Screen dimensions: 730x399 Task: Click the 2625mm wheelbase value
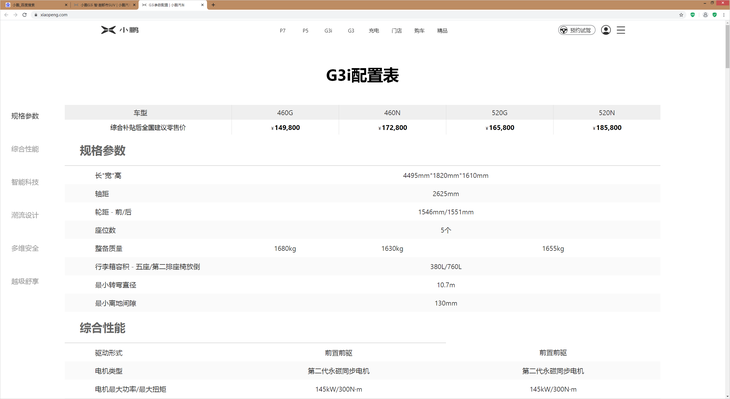tap(446, 194)
